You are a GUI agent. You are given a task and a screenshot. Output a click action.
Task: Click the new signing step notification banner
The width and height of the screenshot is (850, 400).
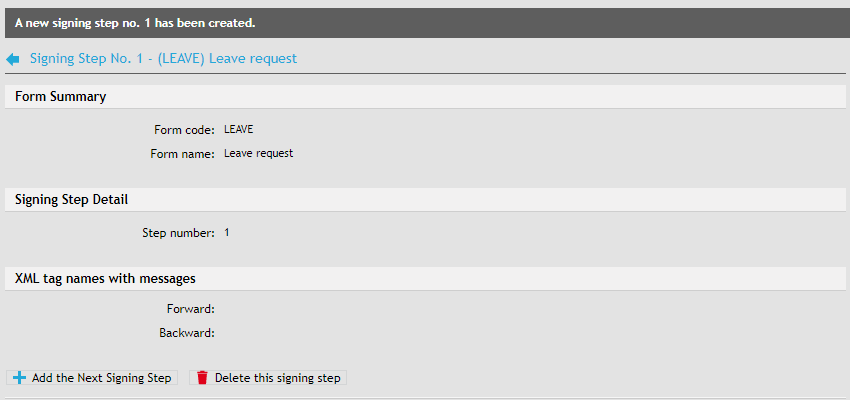point(425,22)
